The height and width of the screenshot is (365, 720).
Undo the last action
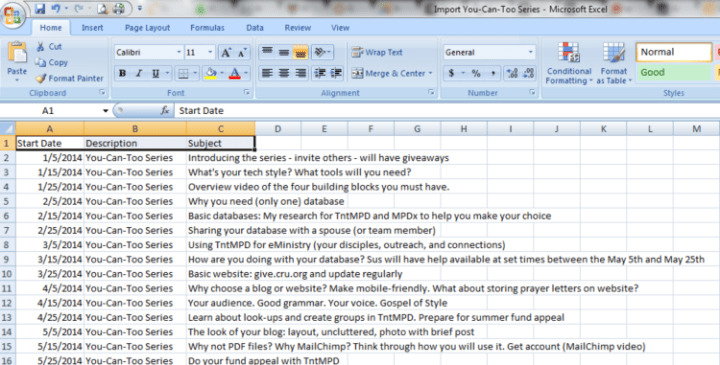point(56,9)
